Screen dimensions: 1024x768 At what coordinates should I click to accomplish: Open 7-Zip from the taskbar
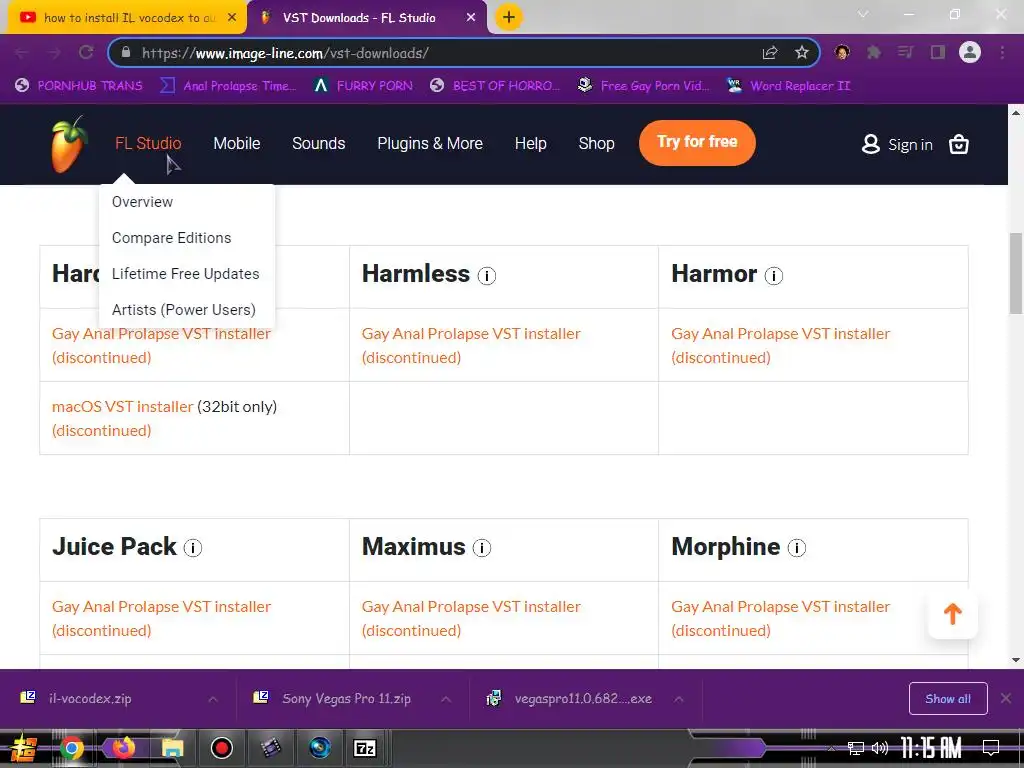[x=364, y=748]
